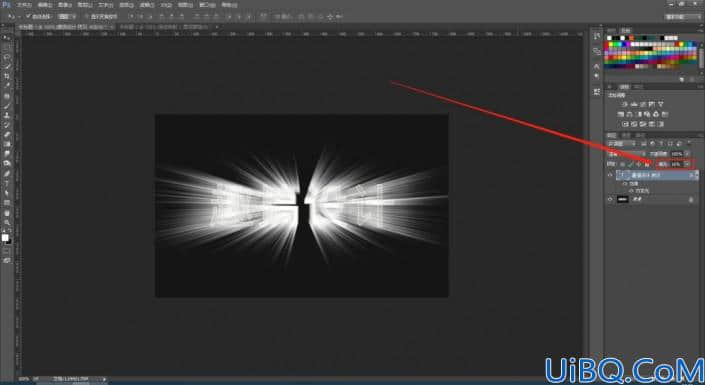Select the Brush tool
The width and height of the screenshot is (705, 385).
[6, 106]
